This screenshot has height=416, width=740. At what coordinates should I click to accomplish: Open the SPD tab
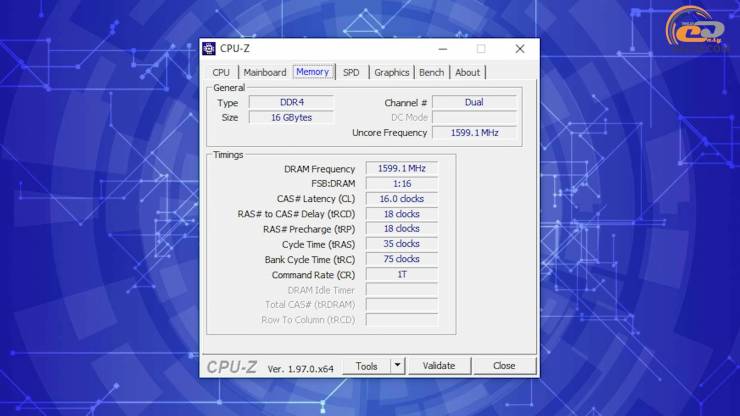[351, 73]
